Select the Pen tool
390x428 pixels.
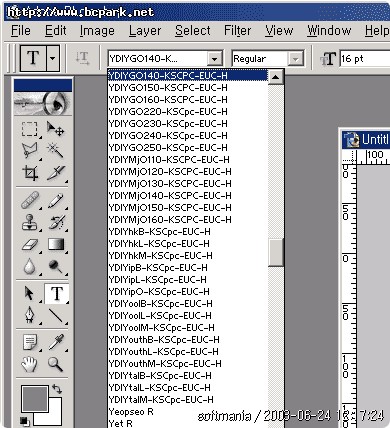(29, 315)
